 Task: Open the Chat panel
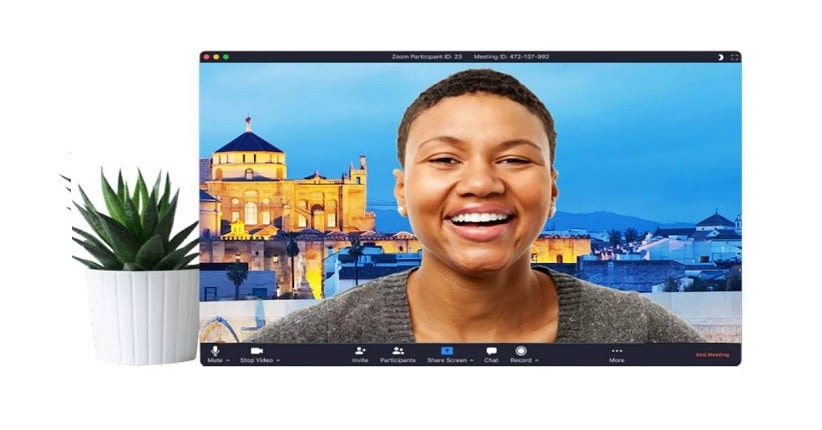[491, 351]
